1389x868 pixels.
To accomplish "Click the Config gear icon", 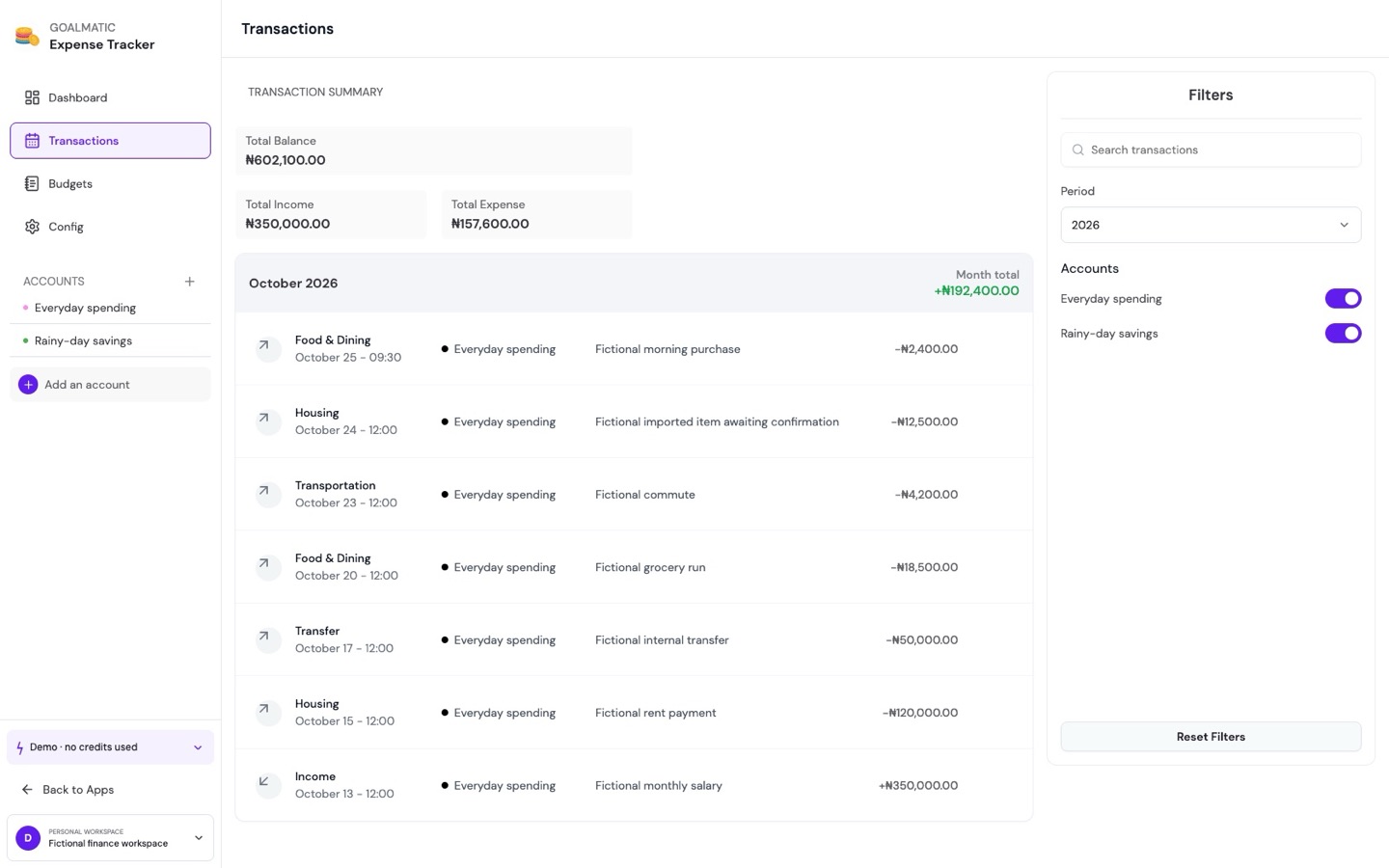I will [x=32, y=227].
